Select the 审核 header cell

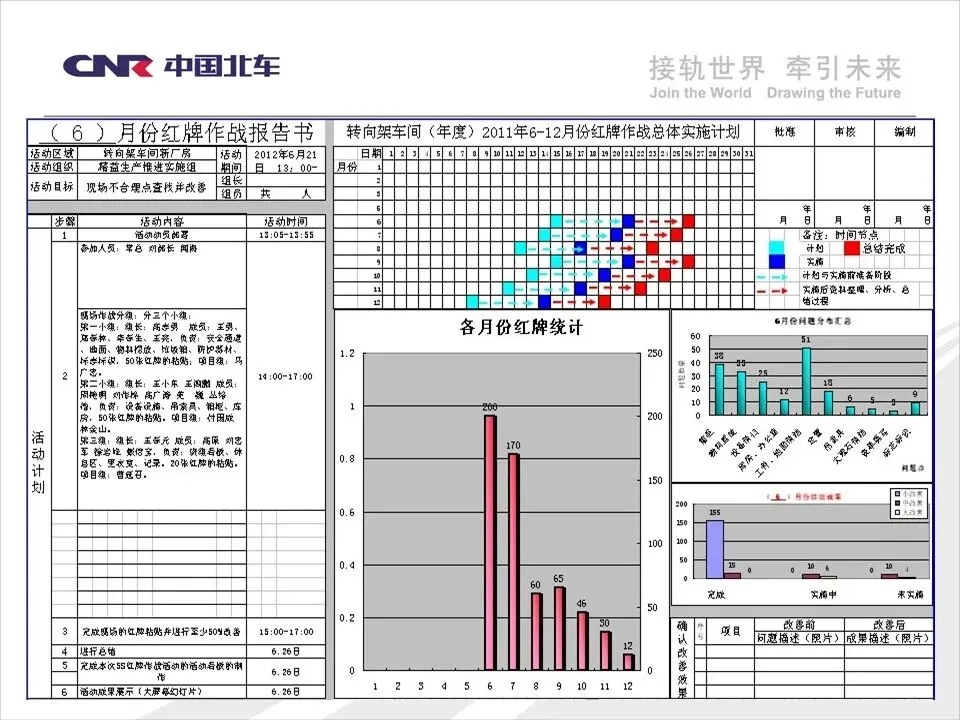pos(844,132)
